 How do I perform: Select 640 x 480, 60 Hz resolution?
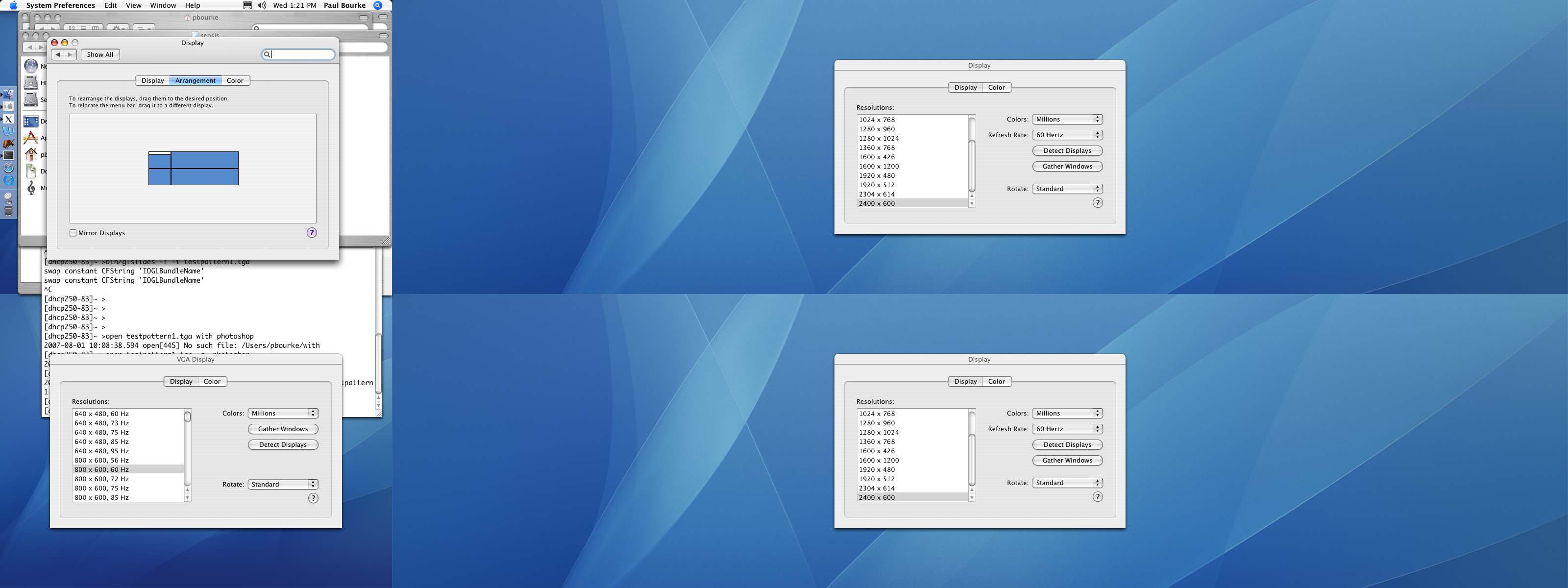tap(128, 414)
